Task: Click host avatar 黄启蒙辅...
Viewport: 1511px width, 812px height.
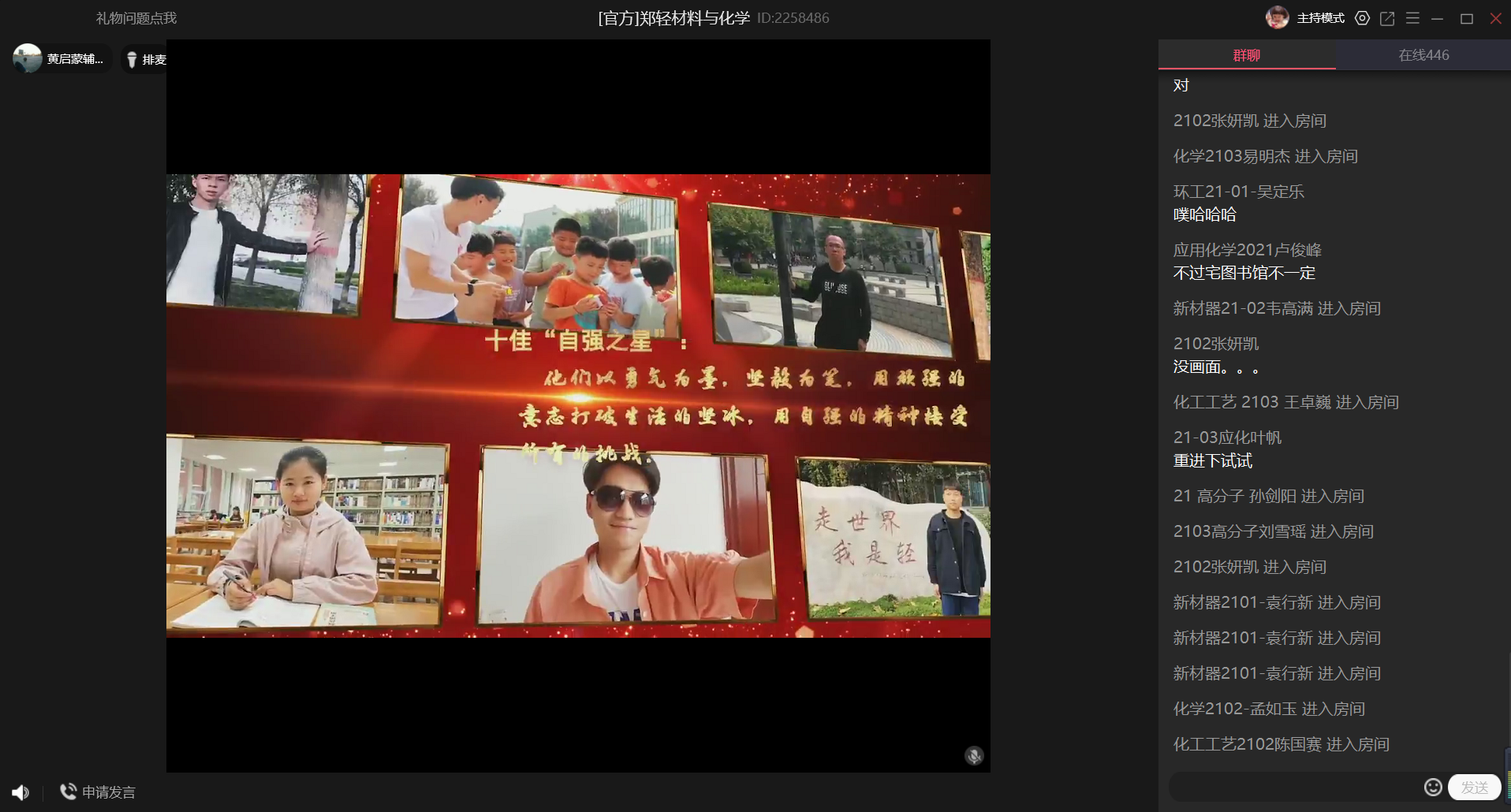Action: 28,59
